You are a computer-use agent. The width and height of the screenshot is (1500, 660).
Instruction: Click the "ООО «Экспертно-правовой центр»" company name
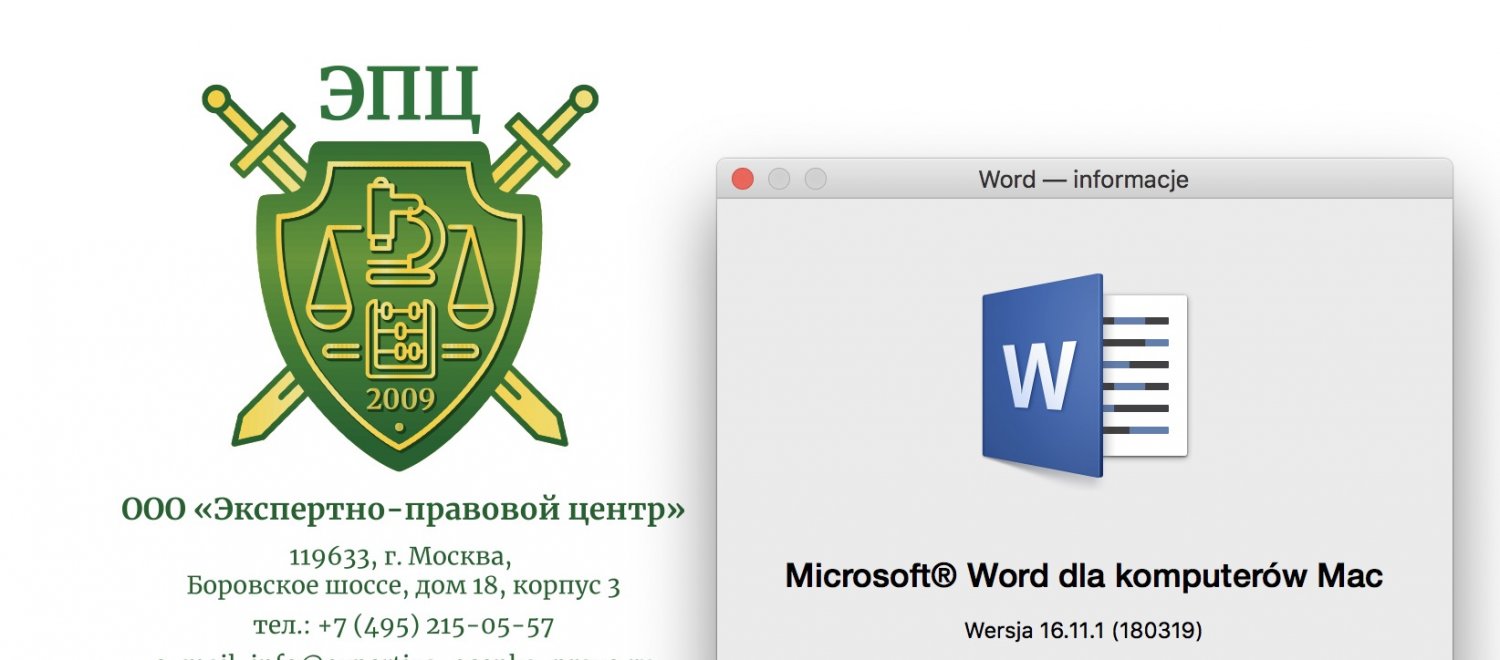(404, 509)
